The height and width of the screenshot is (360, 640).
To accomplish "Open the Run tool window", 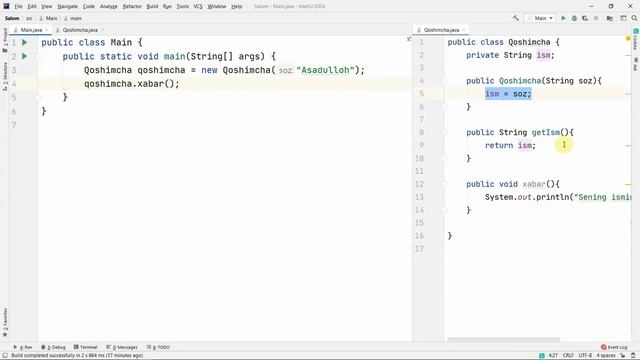I will 23,347.
